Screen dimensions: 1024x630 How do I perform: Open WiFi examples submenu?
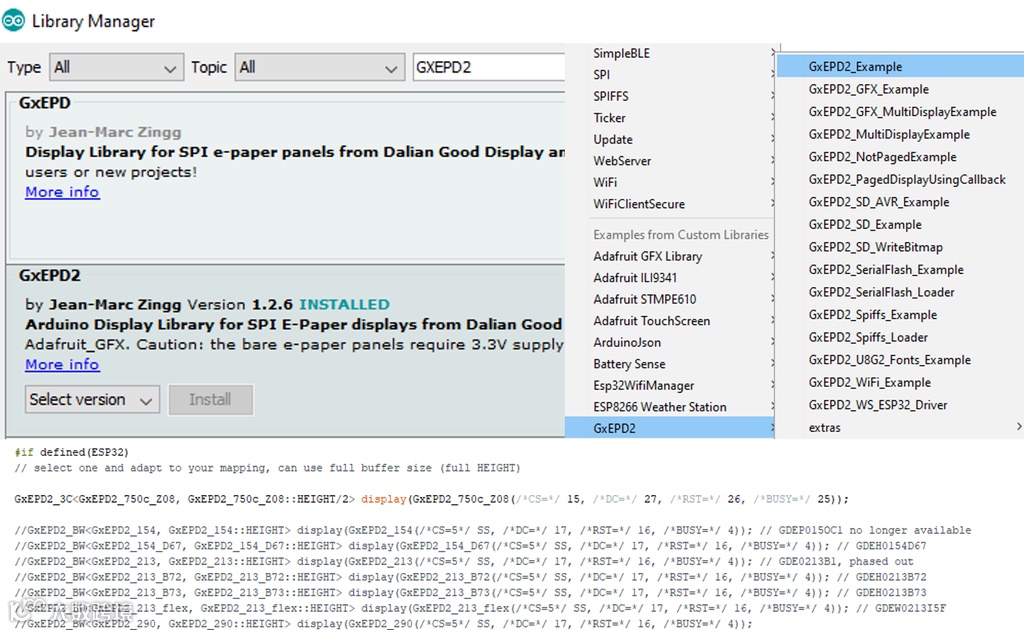point(670,182)
